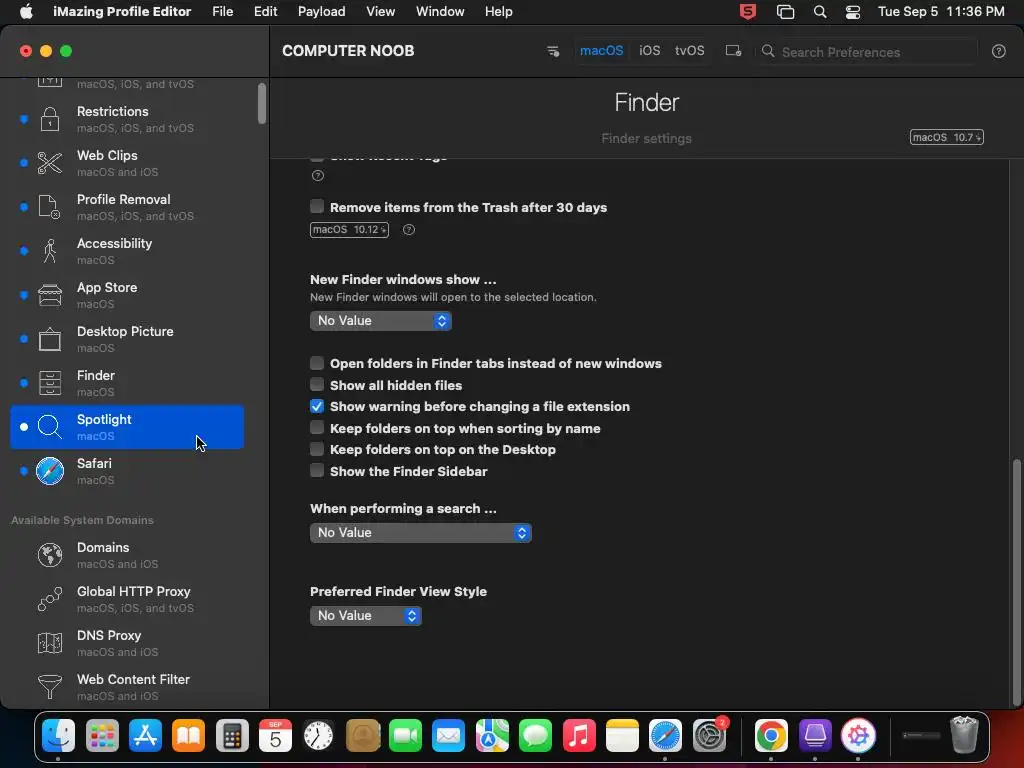Switch to the macOS platform tab

601,51
